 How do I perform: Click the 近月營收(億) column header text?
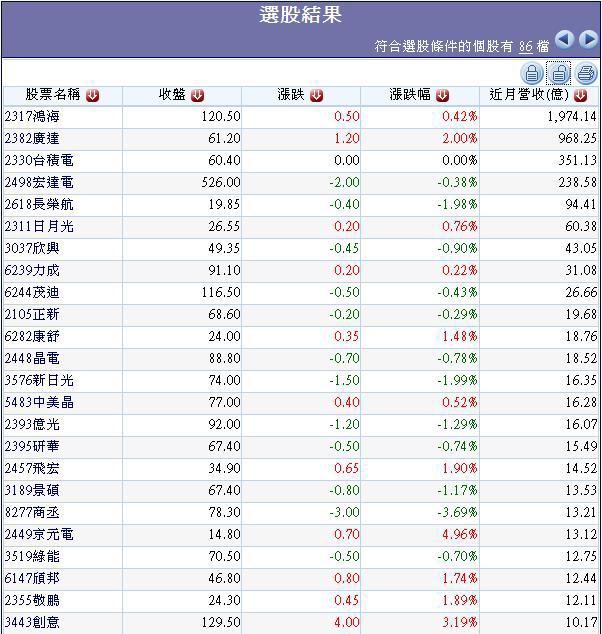click(529, 95)
